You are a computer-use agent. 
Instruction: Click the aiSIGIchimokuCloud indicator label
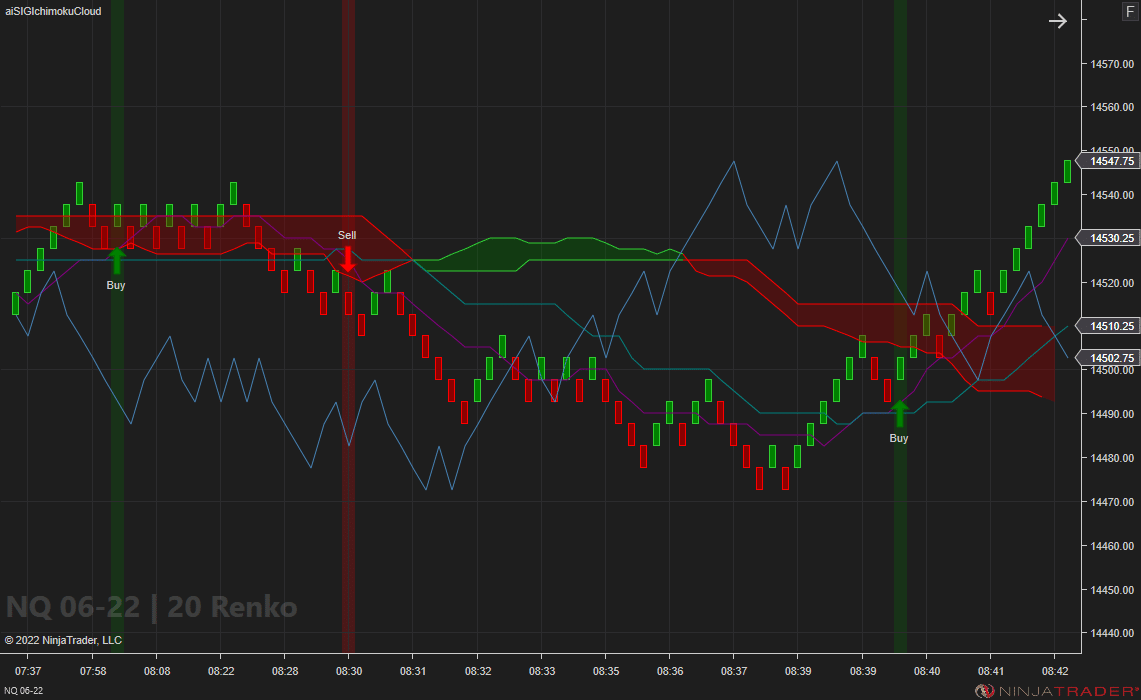click(52, 11)
